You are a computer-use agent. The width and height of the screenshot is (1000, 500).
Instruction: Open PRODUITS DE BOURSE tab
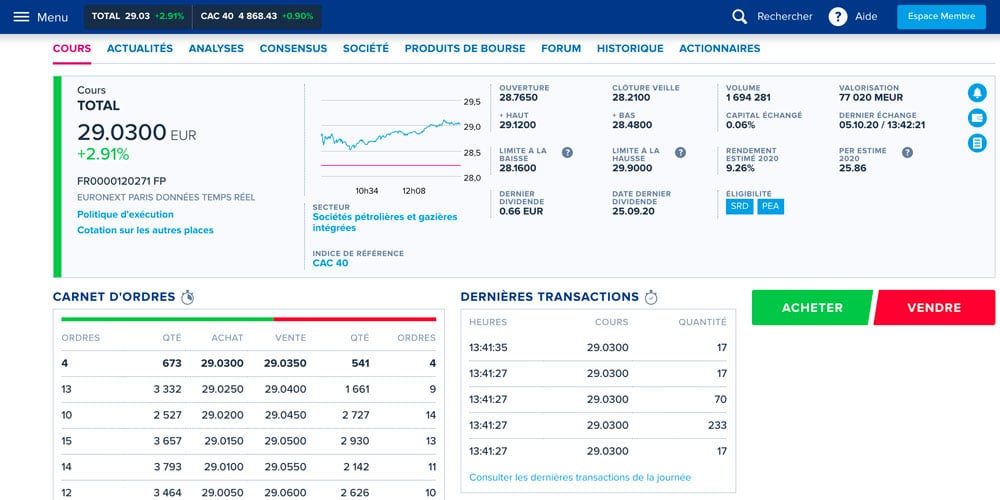(465, 48)
